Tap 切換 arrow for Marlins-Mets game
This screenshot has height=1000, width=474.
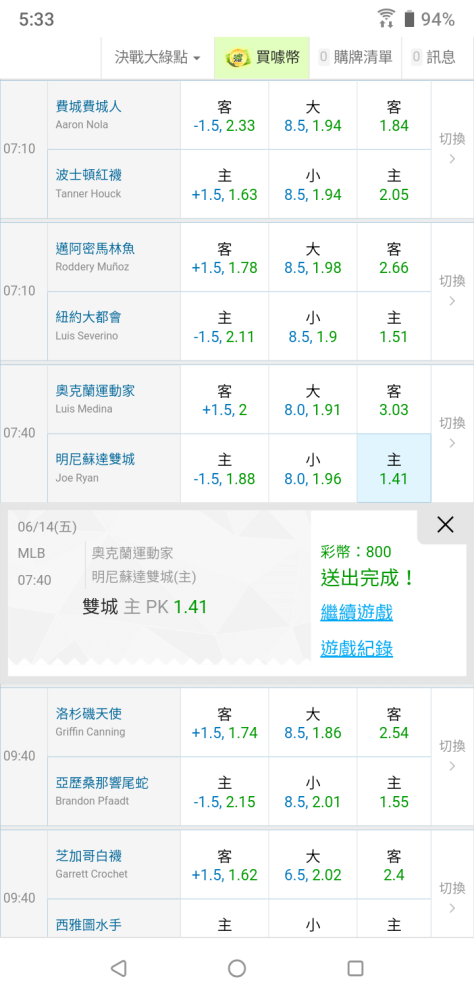[452, 291]
